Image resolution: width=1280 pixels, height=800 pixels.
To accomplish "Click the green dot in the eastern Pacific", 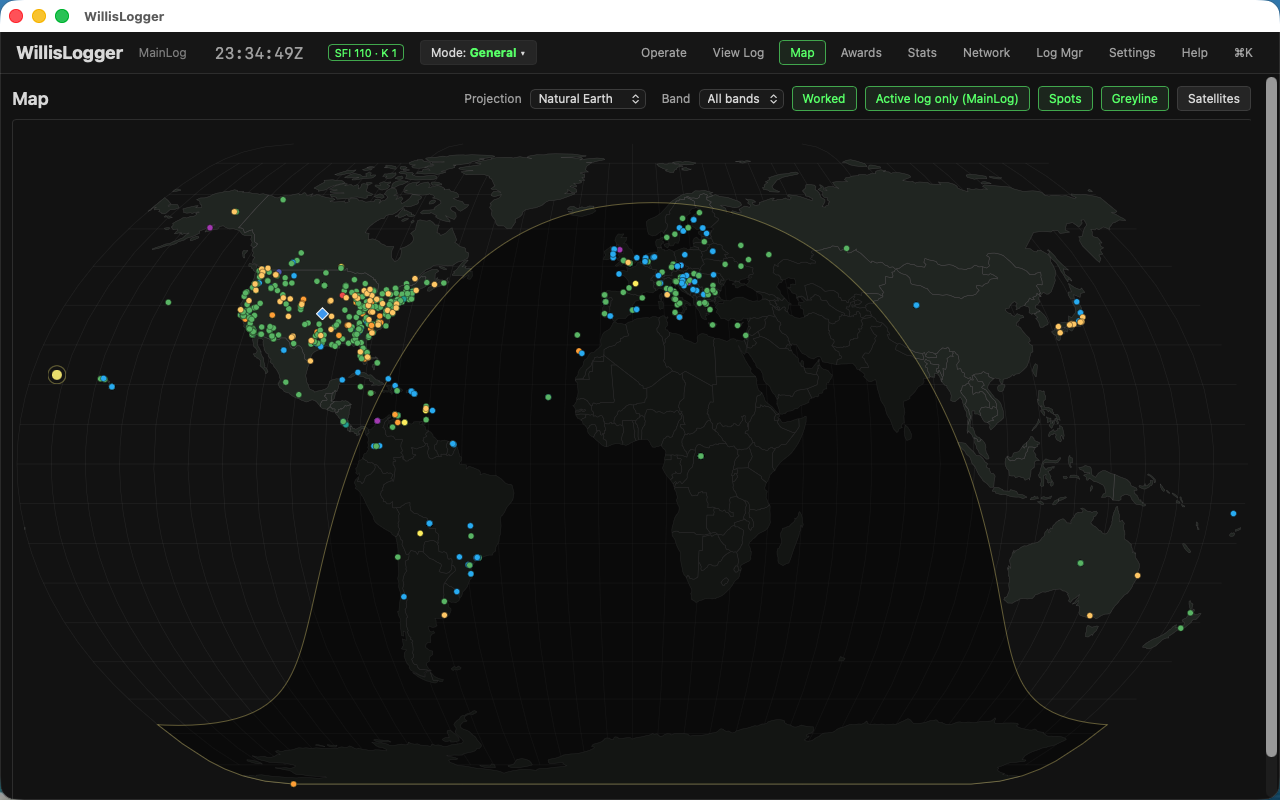I will [168, 302].
